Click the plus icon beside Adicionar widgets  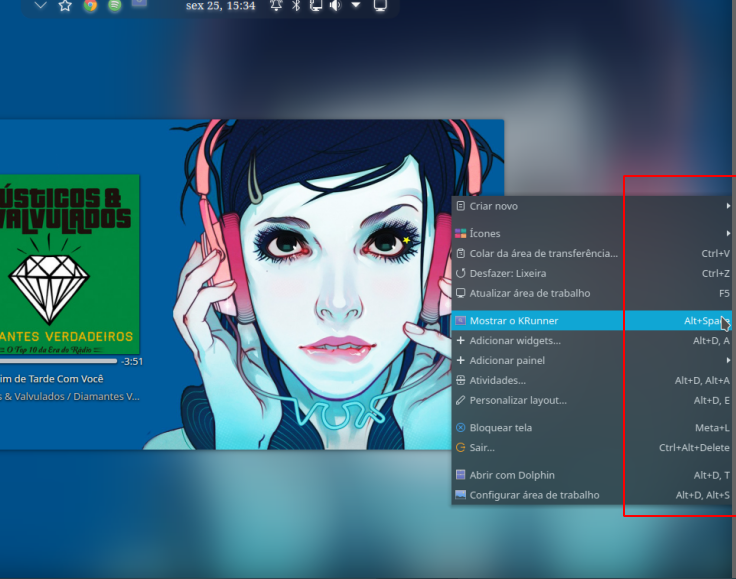click(x=461, y=341)
